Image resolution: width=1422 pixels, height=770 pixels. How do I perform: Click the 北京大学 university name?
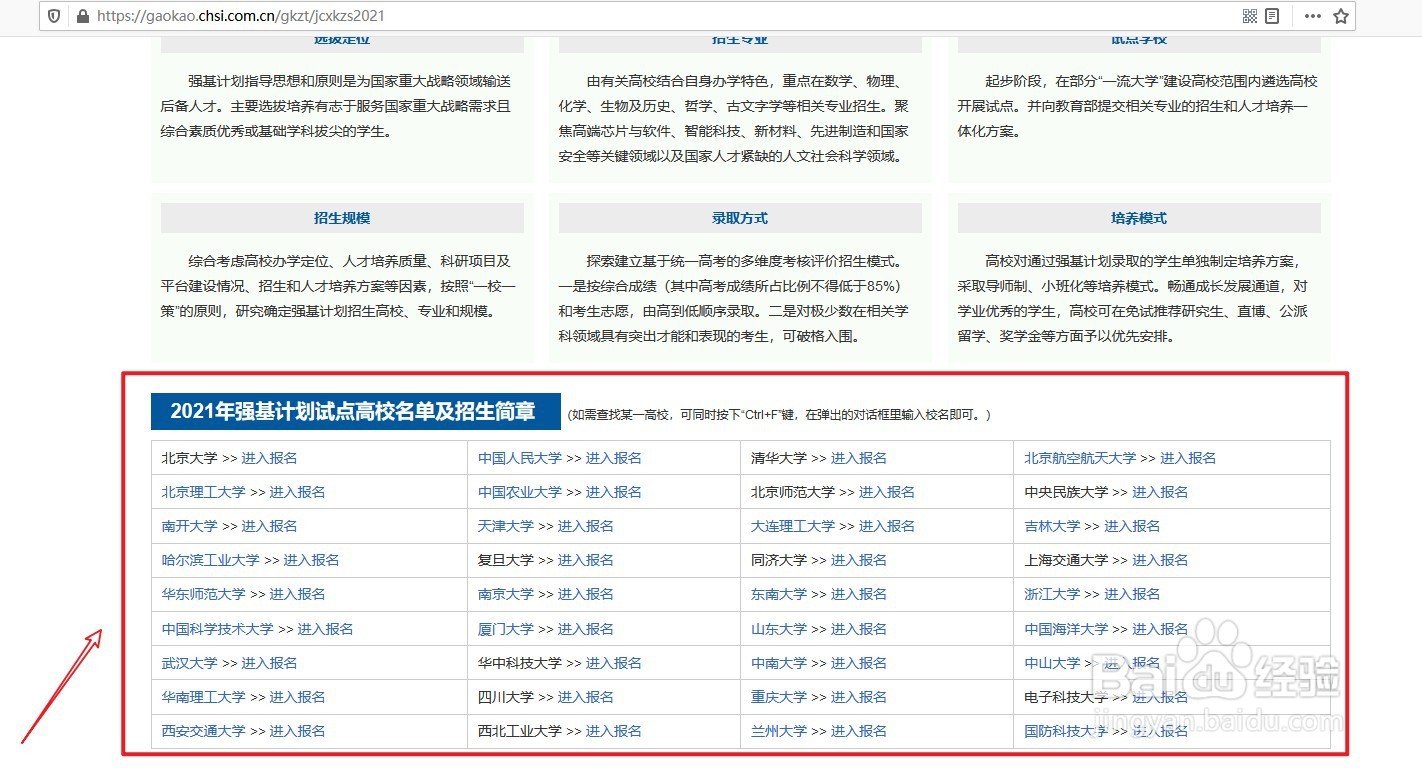coord(190,458)
